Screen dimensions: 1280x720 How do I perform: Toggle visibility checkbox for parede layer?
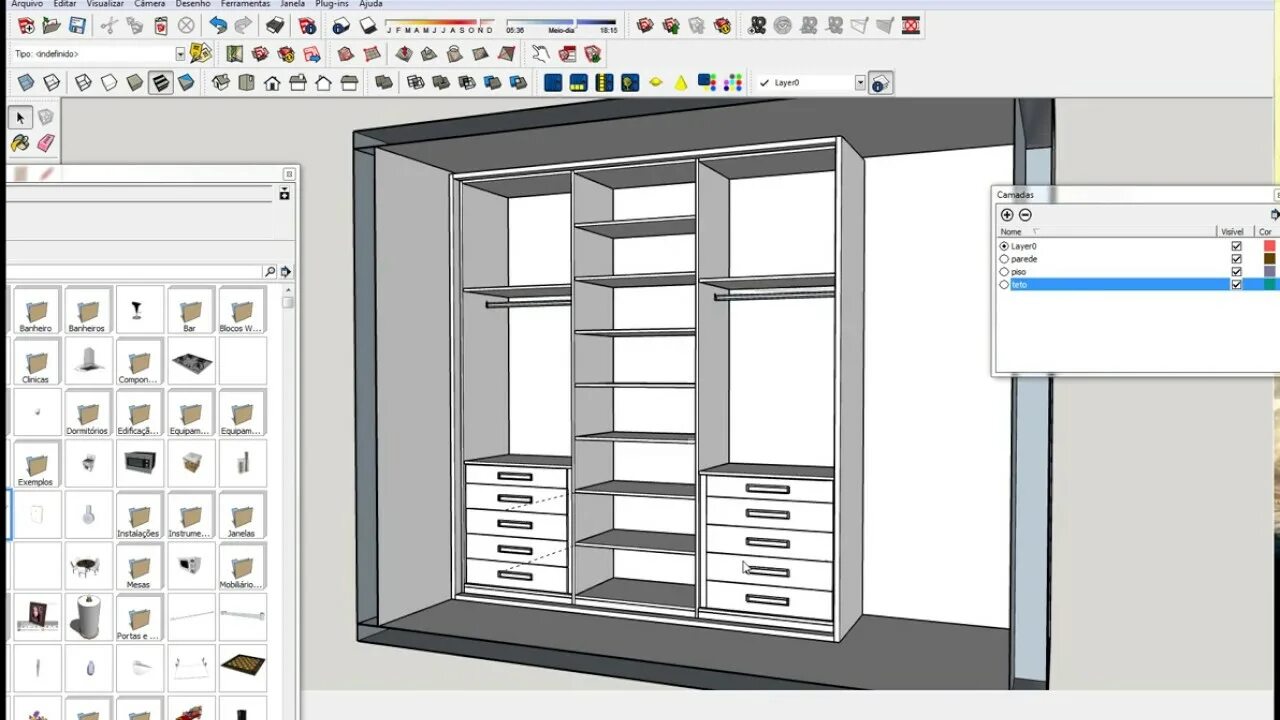[1237, 259]
